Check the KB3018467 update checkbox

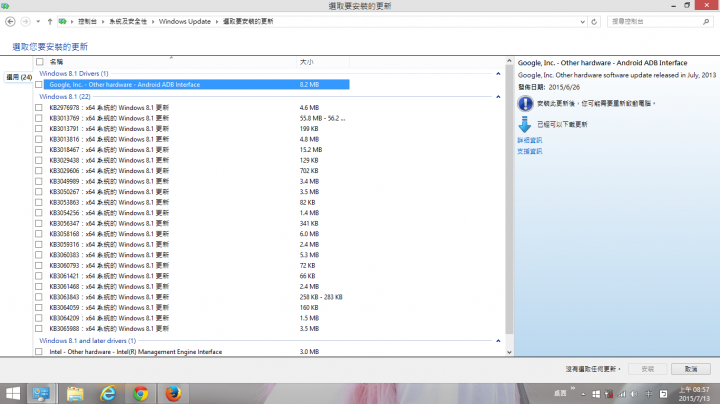[x=39, y=150]
